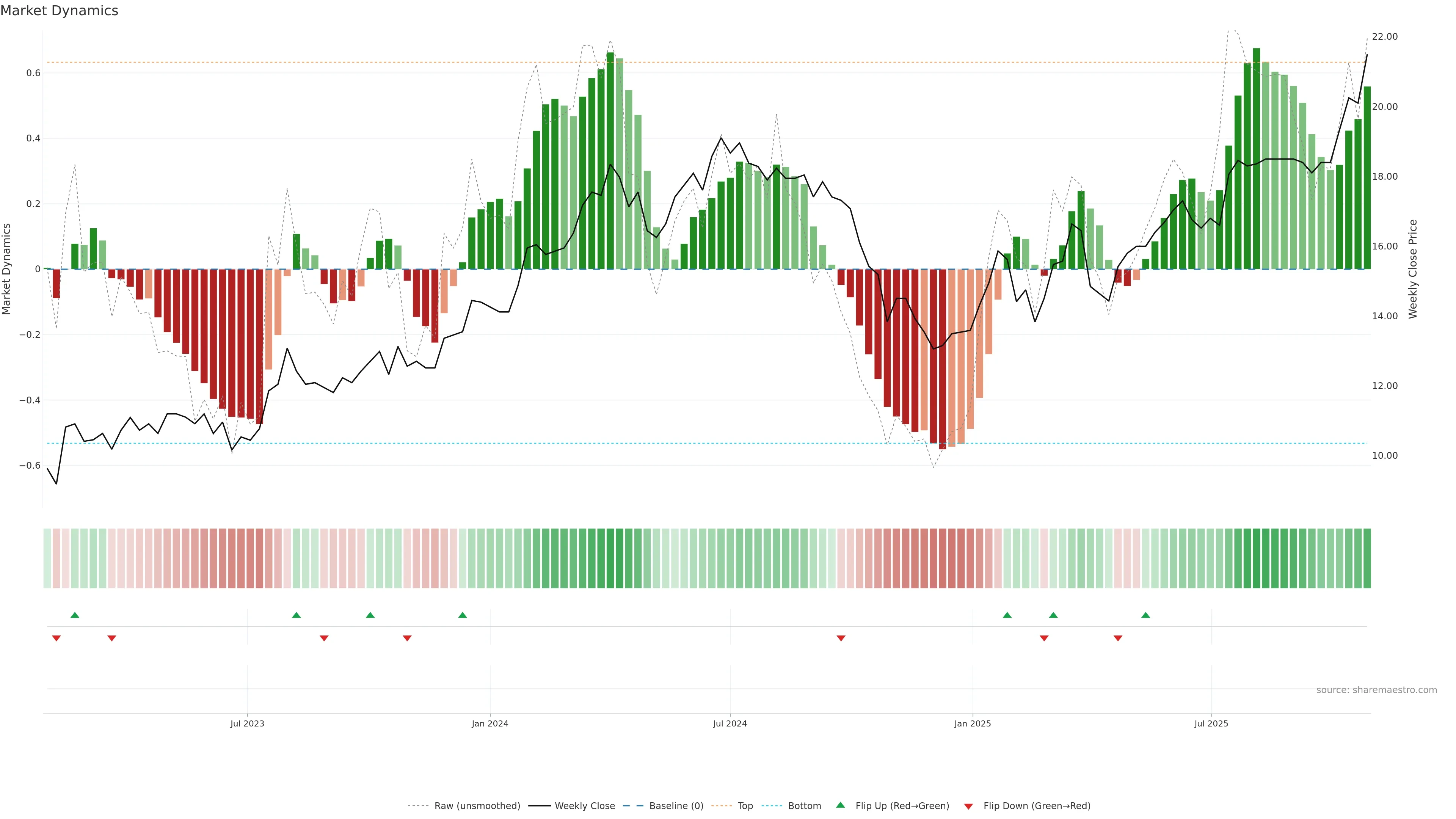Click the green flip-up marker just before Jan 2024
Screen dimensions: 1456x819
coord(462,615)
